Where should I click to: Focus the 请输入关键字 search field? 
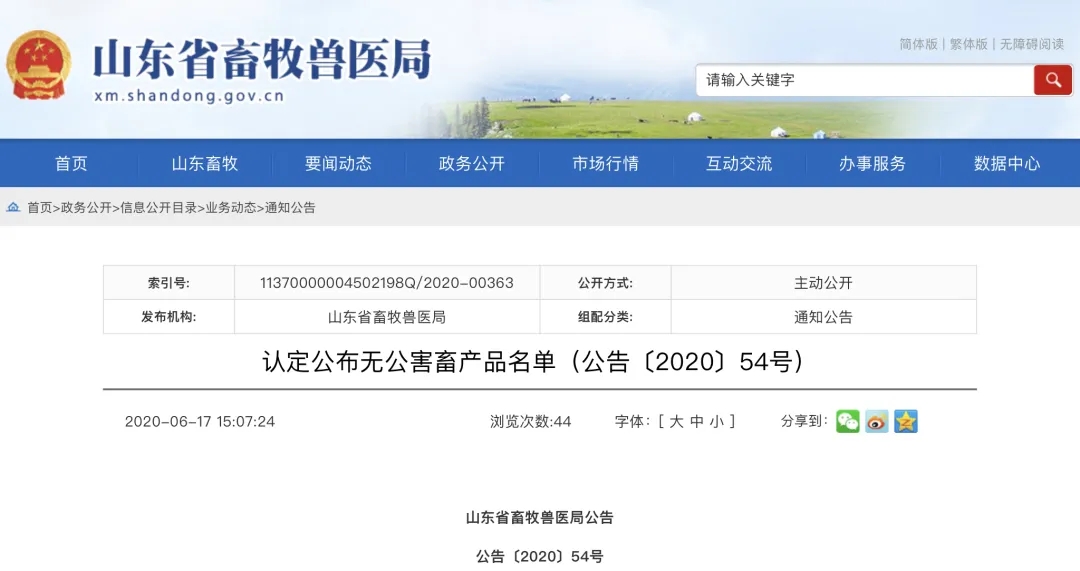pos(864,80)
